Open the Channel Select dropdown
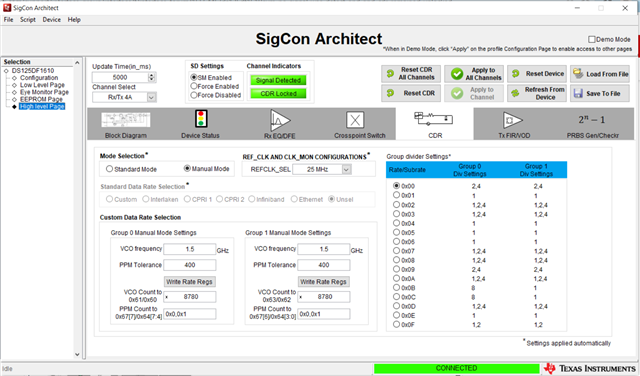This screenshot has width=640, height=376. point(151,97)
